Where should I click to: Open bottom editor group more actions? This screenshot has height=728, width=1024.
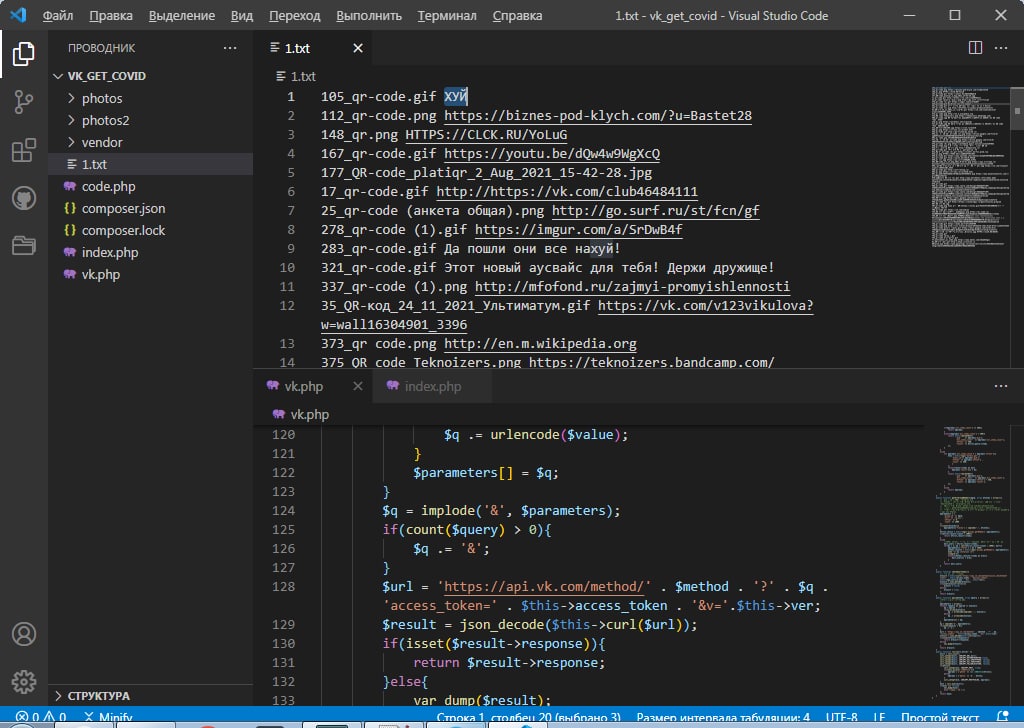(1000, 386)
